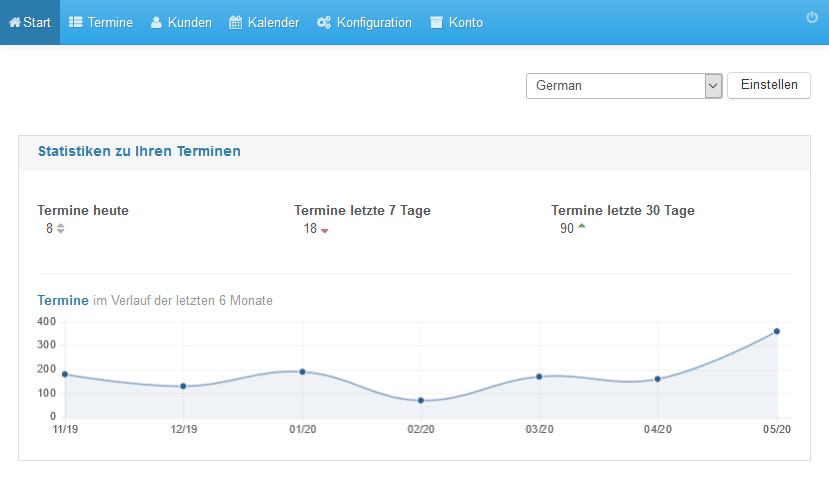Viewport: 829px width, 483px height.
Task: Click the archive box icon beside Konto
Action: click(436, 22)
